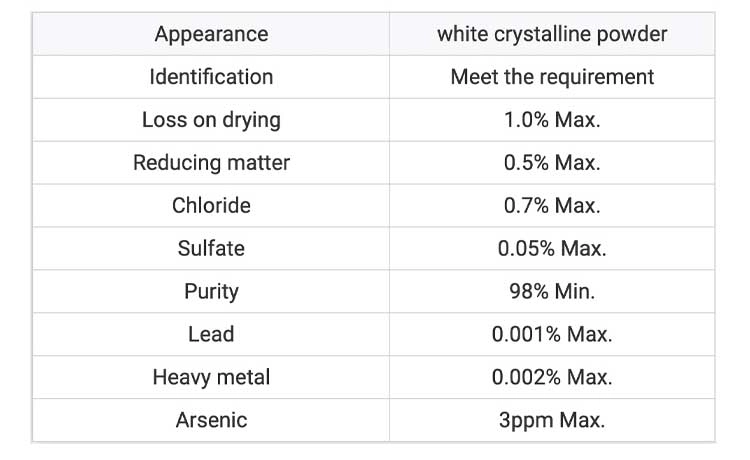Click the Lead row label
The image size is (750, 460).
[211, 334]
